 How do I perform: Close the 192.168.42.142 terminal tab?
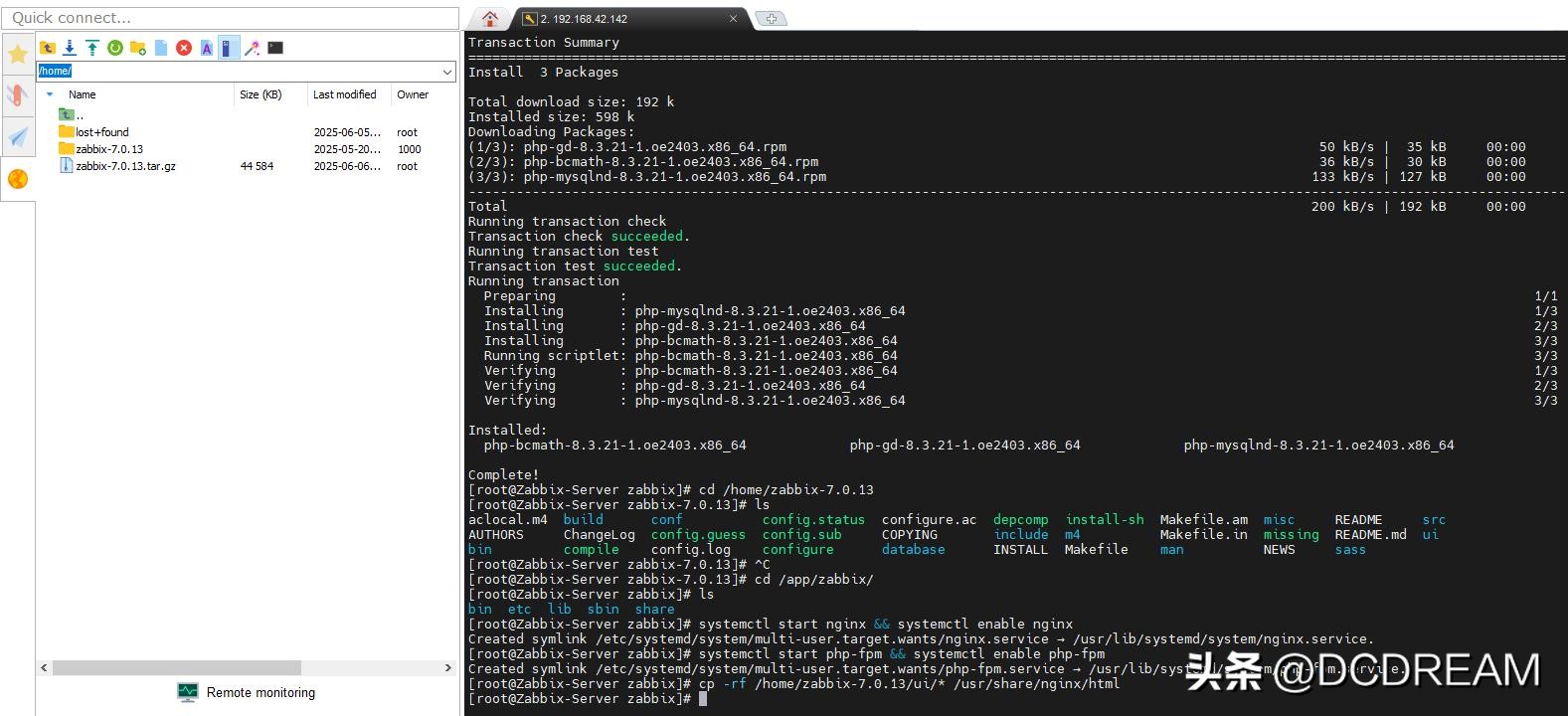click(x=734, y=19)
